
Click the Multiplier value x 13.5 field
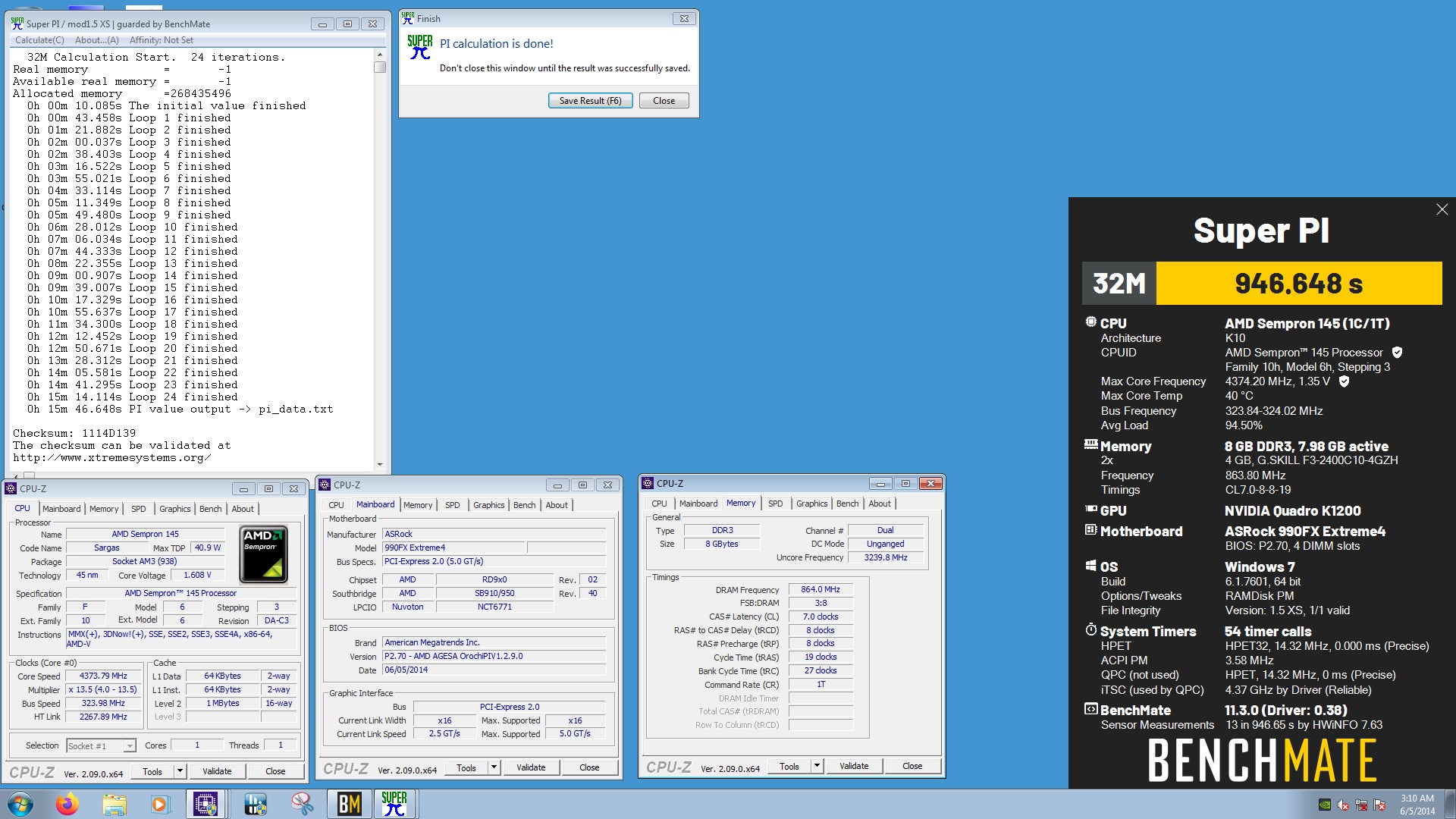coord(103,690)
